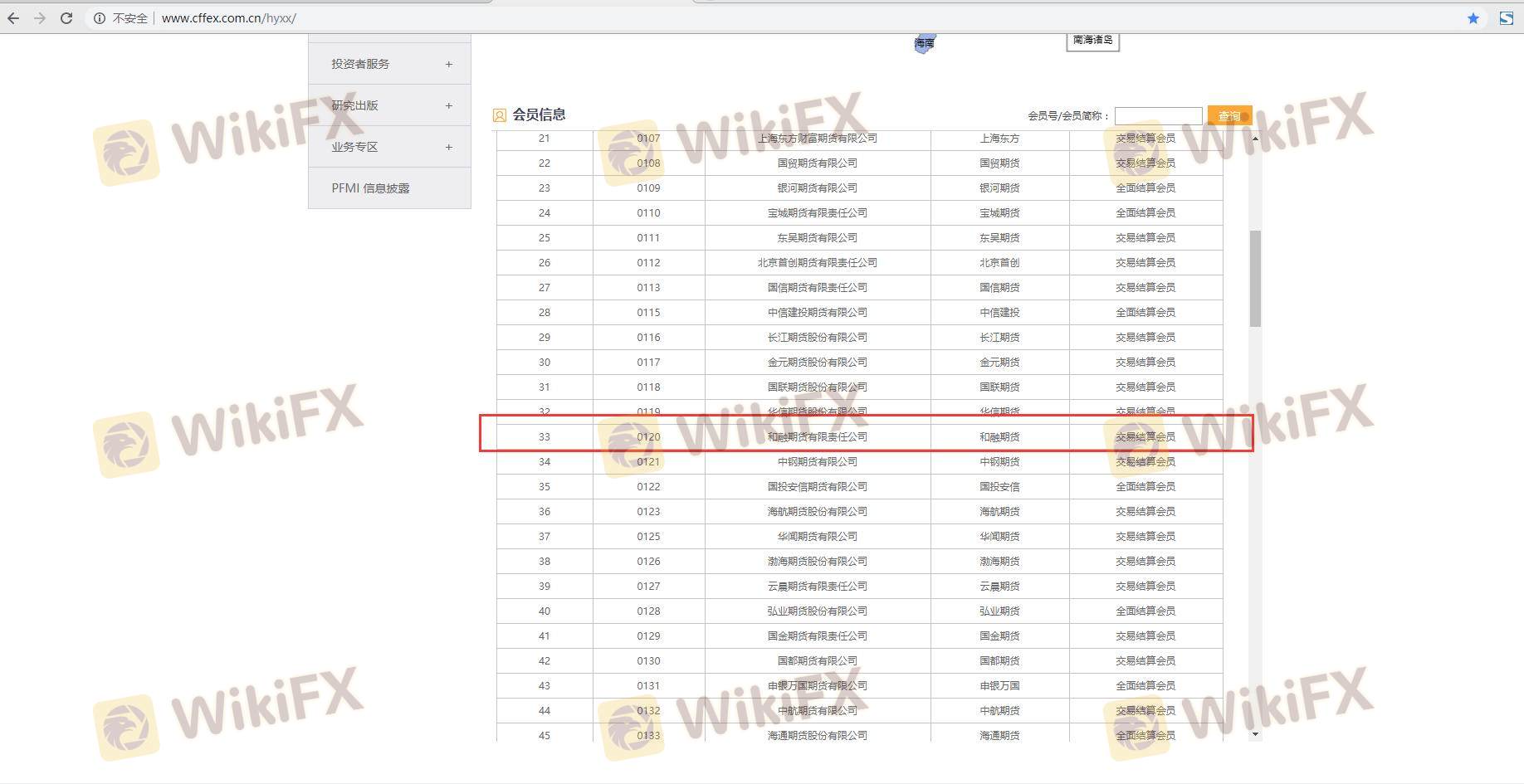Click the bookmark star icon

pyautogui.click(x=1473, y=18)
